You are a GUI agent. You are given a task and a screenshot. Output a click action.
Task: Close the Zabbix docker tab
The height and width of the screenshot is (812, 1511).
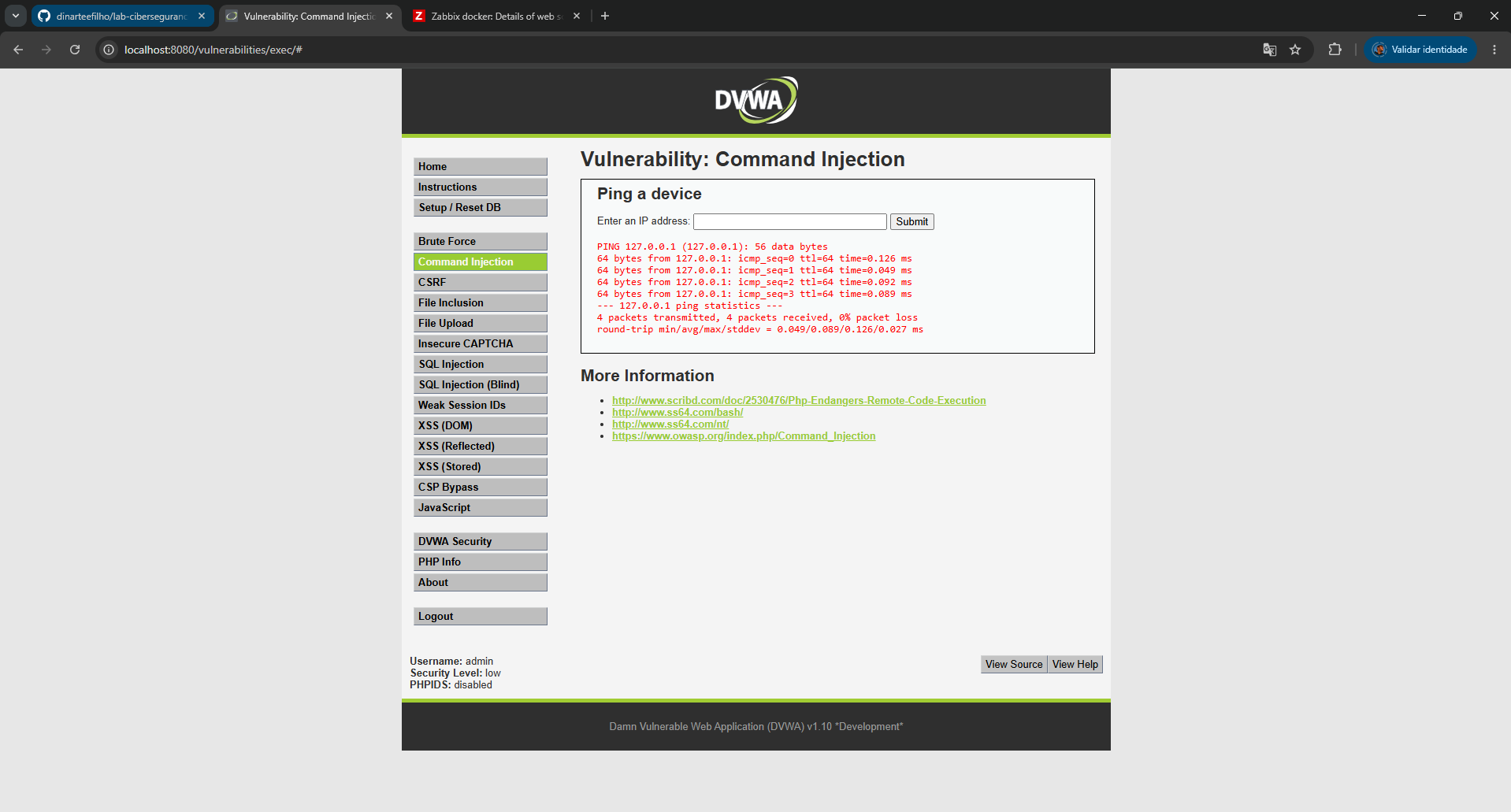pos(577,16)
